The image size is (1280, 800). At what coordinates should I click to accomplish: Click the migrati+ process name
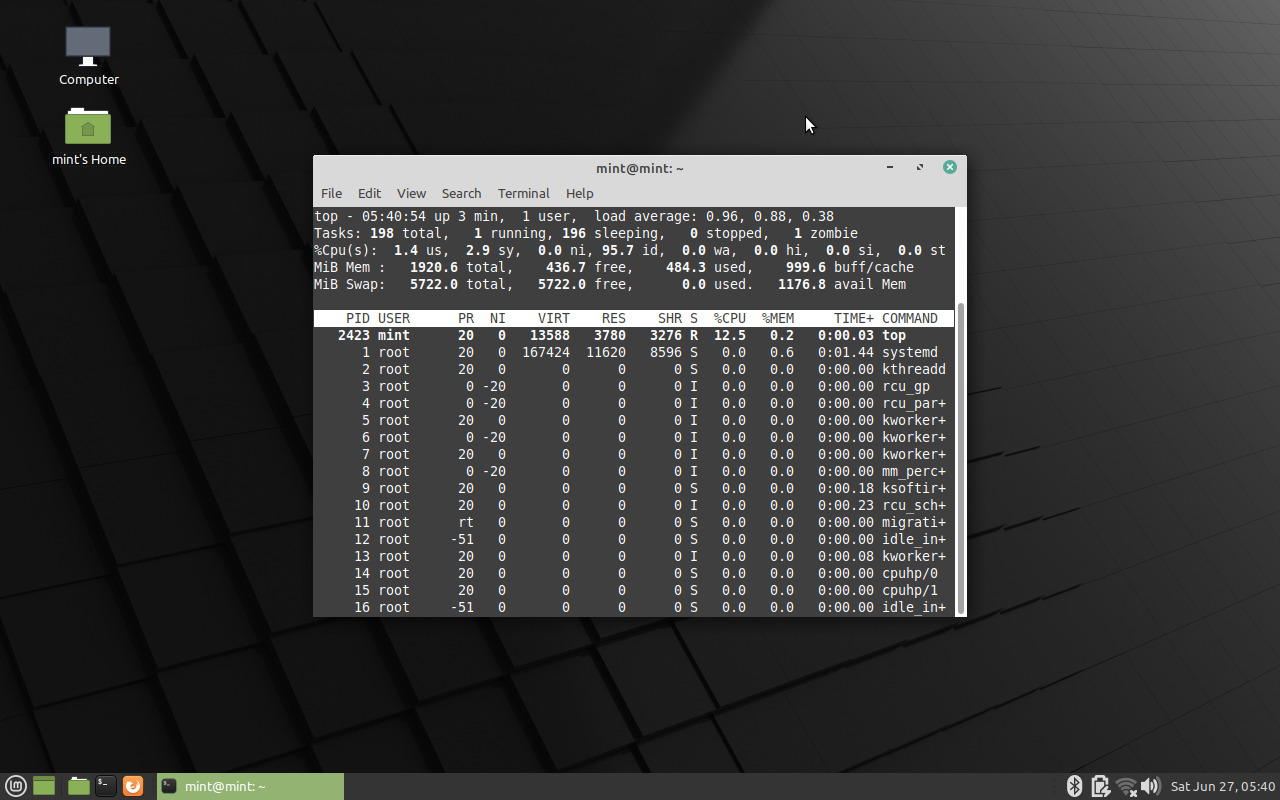click(x=914, y=522)
